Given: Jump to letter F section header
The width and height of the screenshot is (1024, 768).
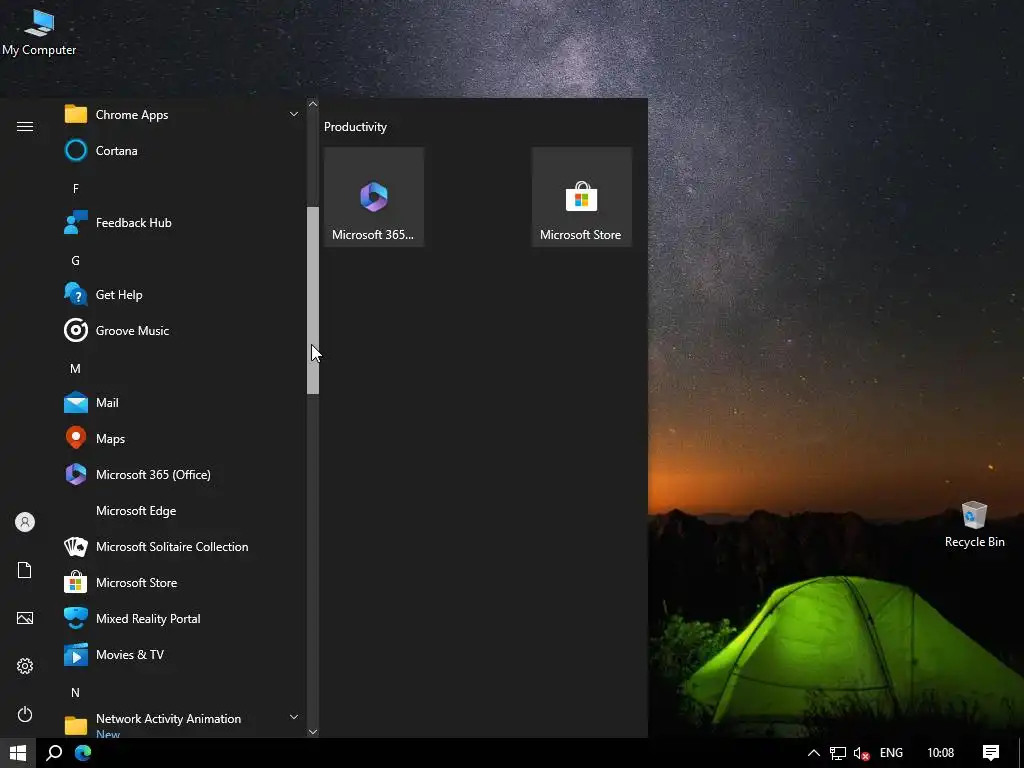Looking at the screenshot, I should [x=76, y=189].
